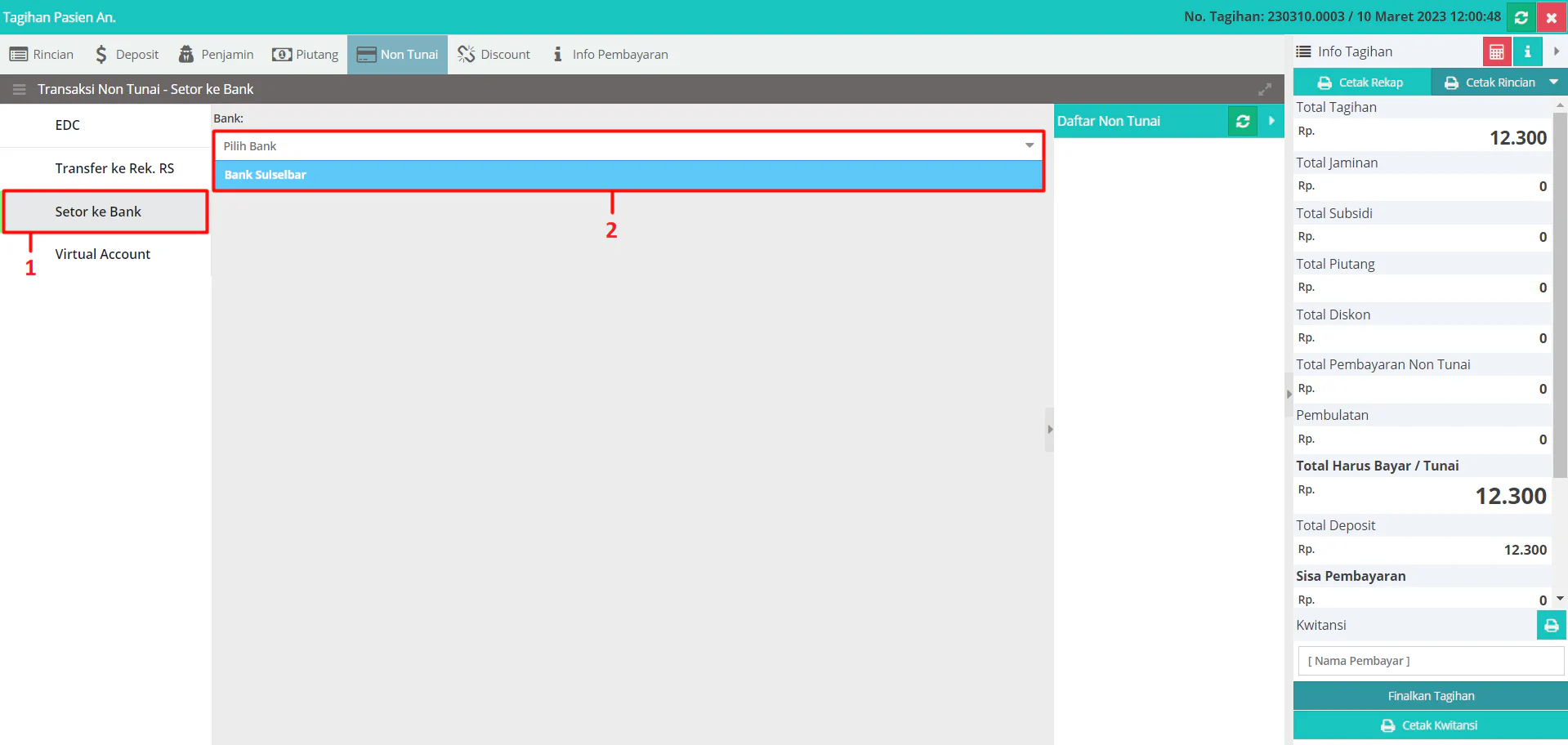Click the Total Deposit value 12.300
Image resolution: width=1568 pixels, height=745 pixels.
(x=1525, y=550)
